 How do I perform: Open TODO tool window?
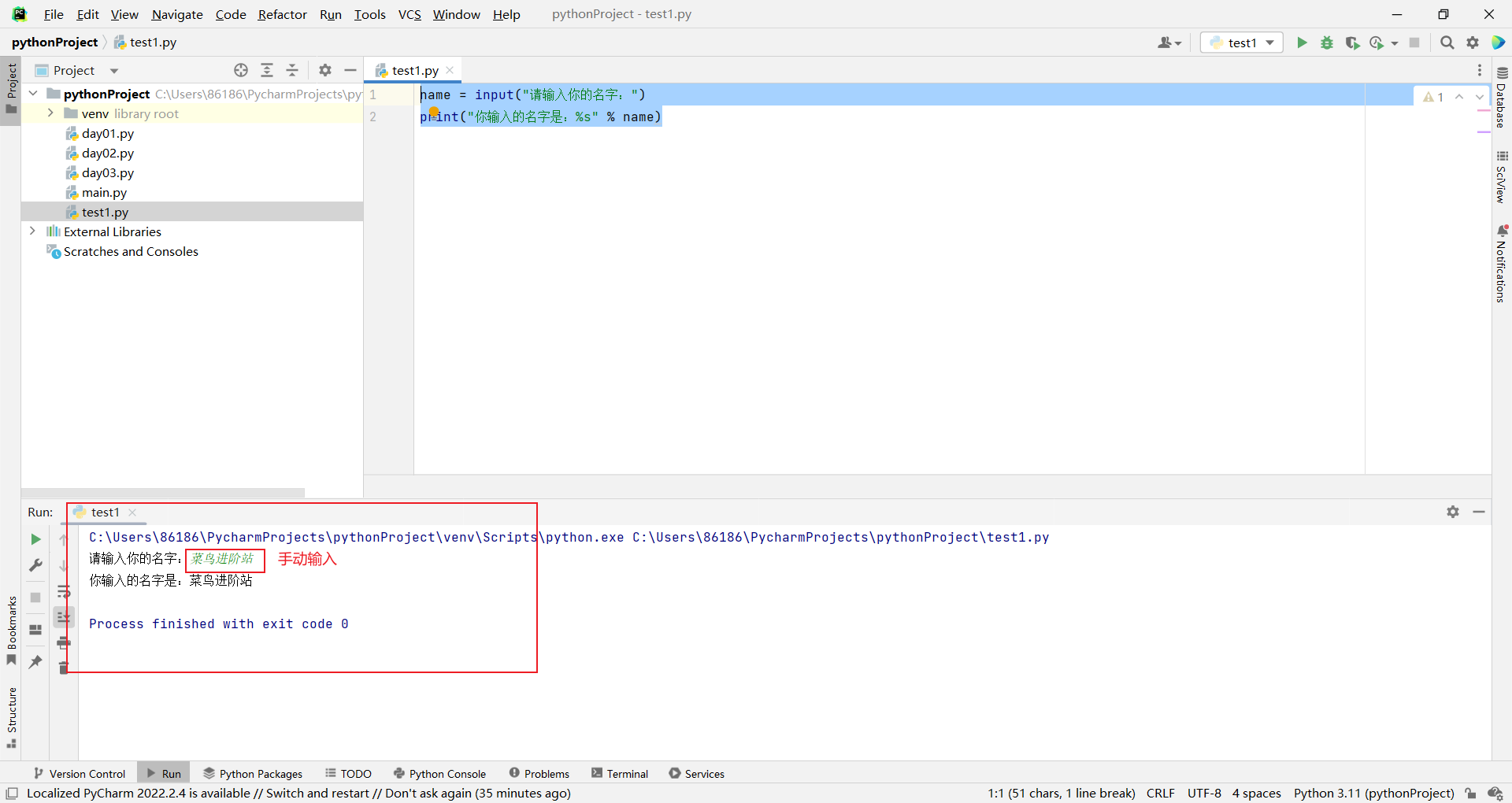point(348,773)
